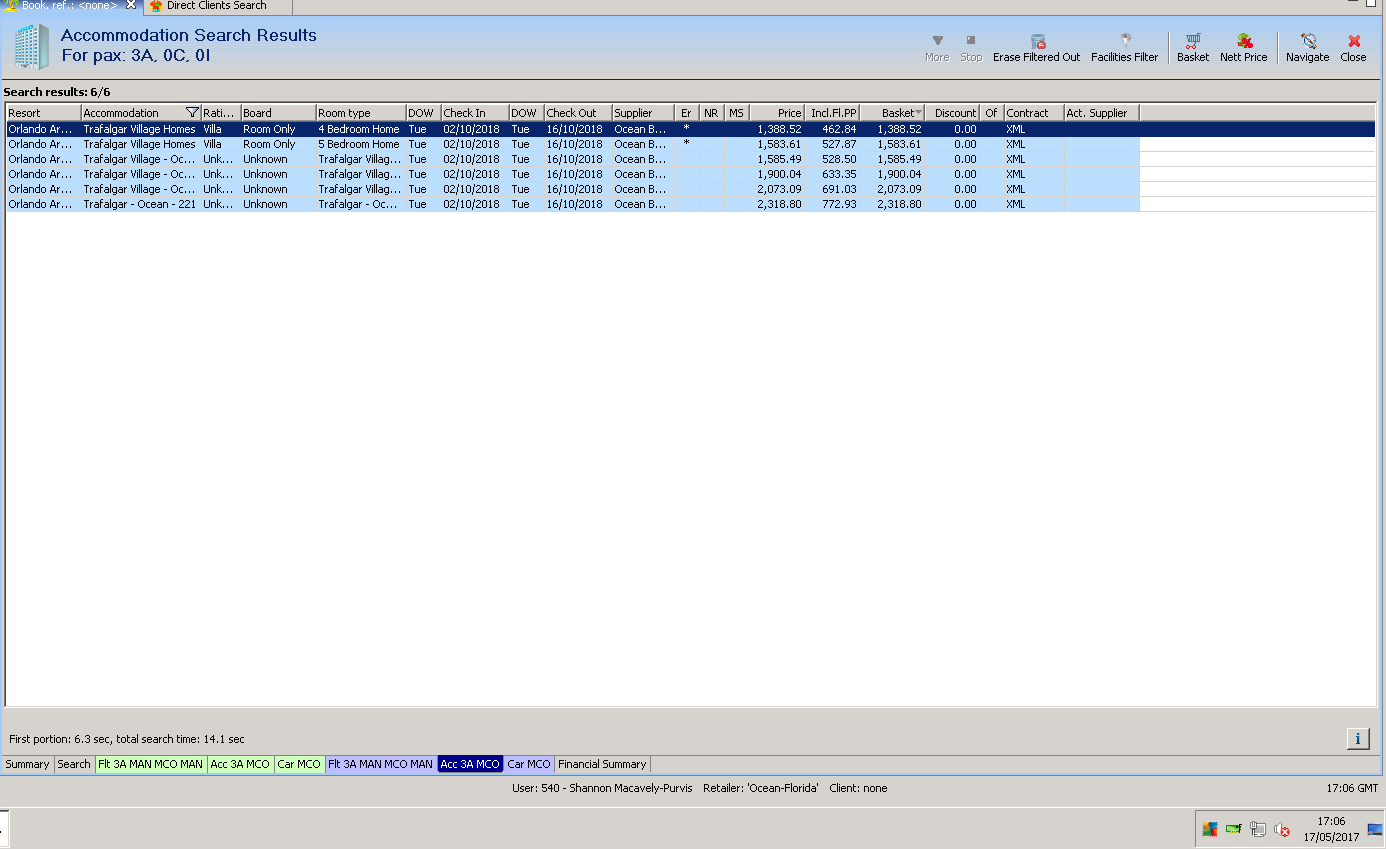Open the taskbar clock showing 17/05/2017
Image resolution: width=1386 pixels, height=849 pixels.
coord(1331,829)
